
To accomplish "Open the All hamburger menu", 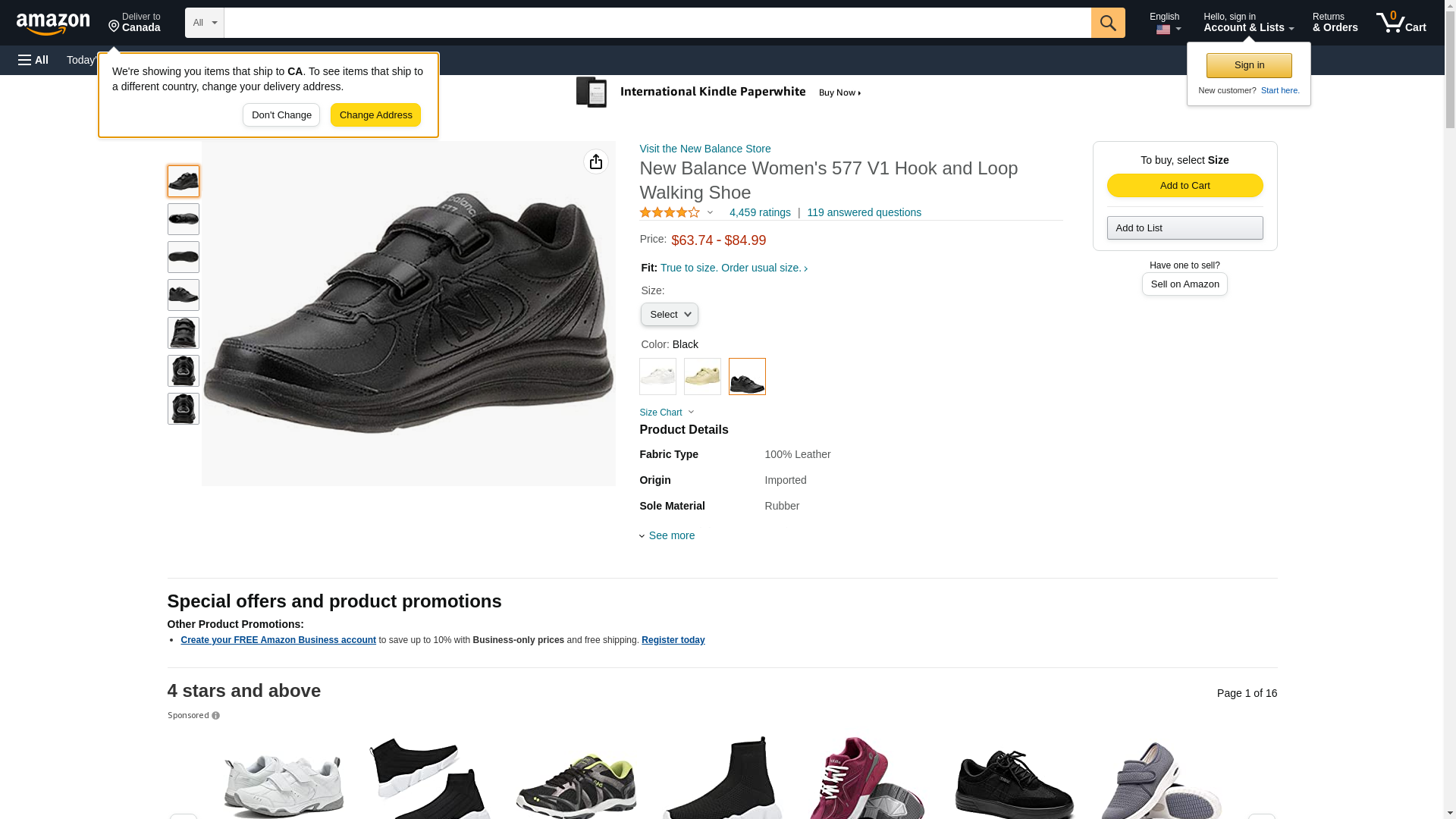I will 33,60.
